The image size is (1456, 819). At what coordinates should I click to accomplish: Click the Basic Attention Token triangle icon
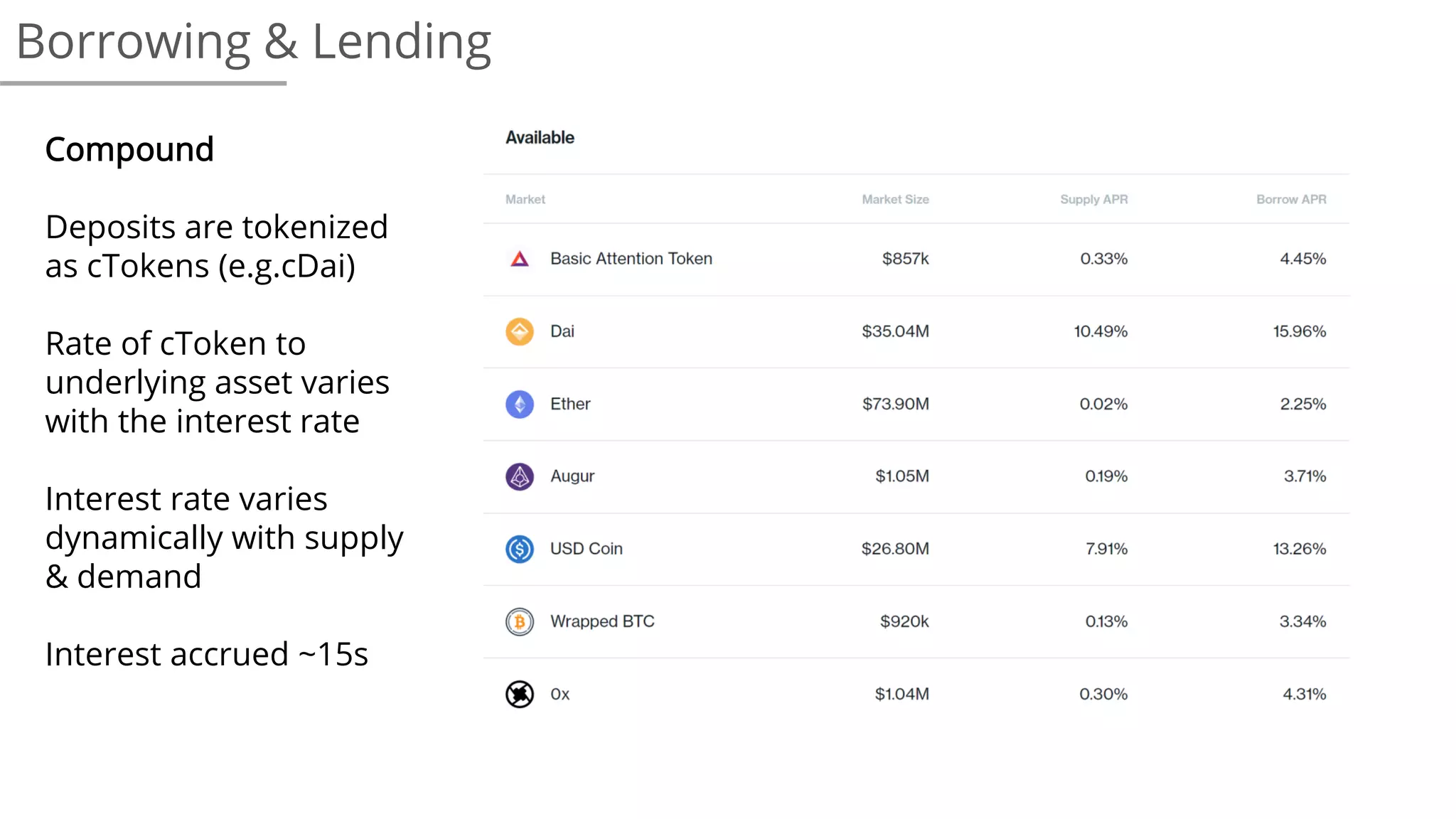[520, 259]
